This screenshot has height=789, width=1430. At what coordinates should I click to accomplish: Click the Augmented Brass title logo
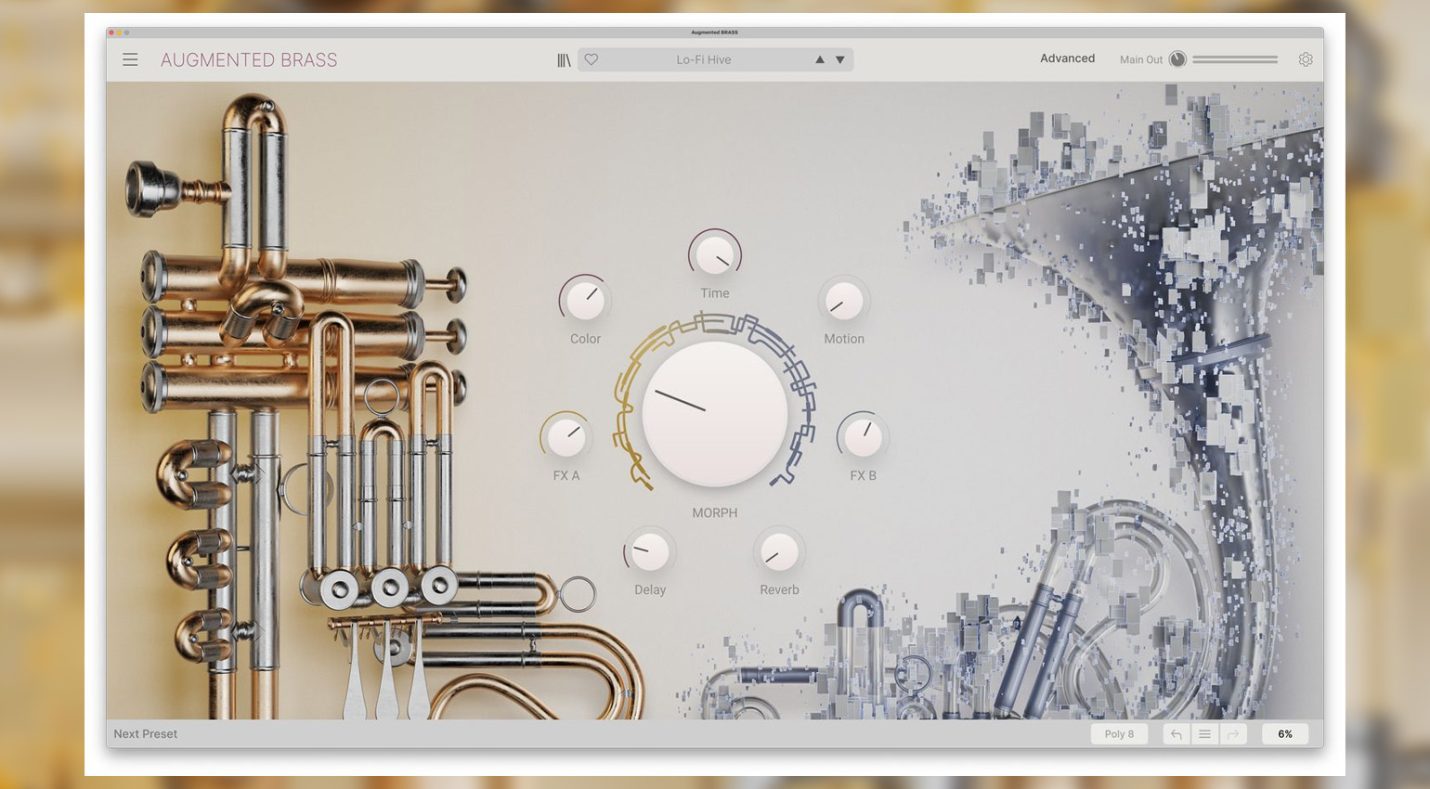point(248,60)
